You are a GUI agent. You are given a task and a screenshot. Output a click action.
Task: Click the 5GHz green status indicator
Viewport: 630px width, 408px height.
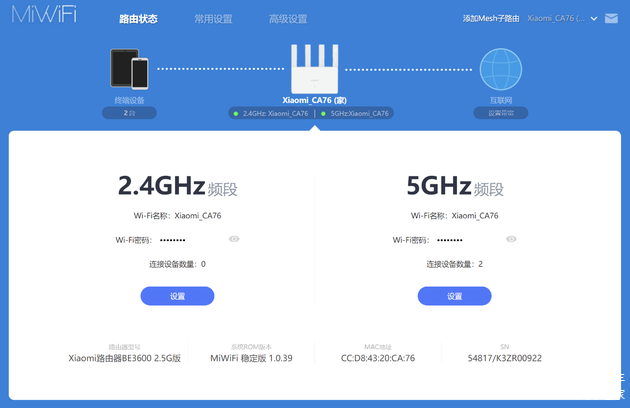point(323,113)
